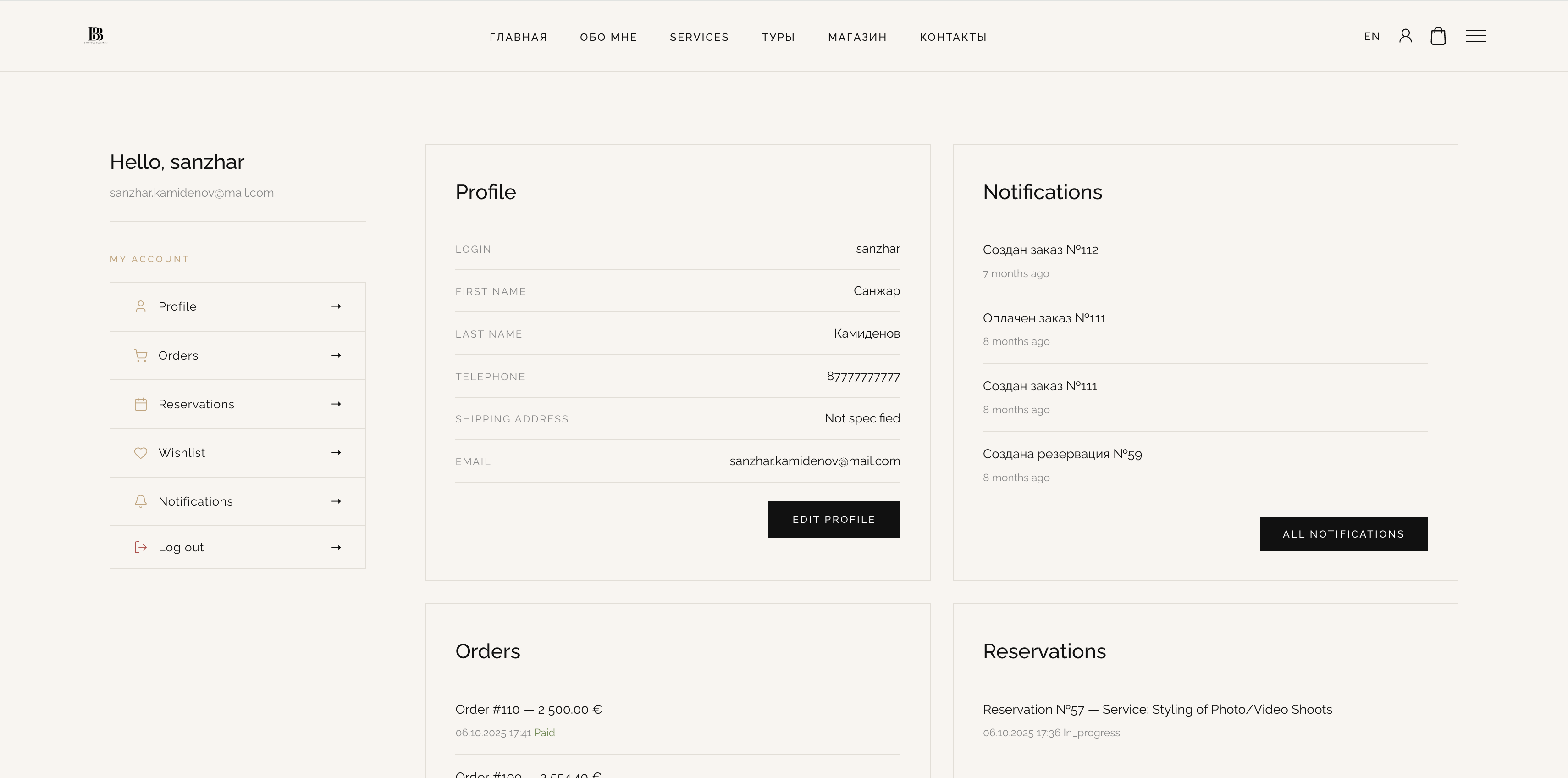Open Wishlist in My Account sidebar
Screen dimensions: 1568x778
[x=237, y=453]
